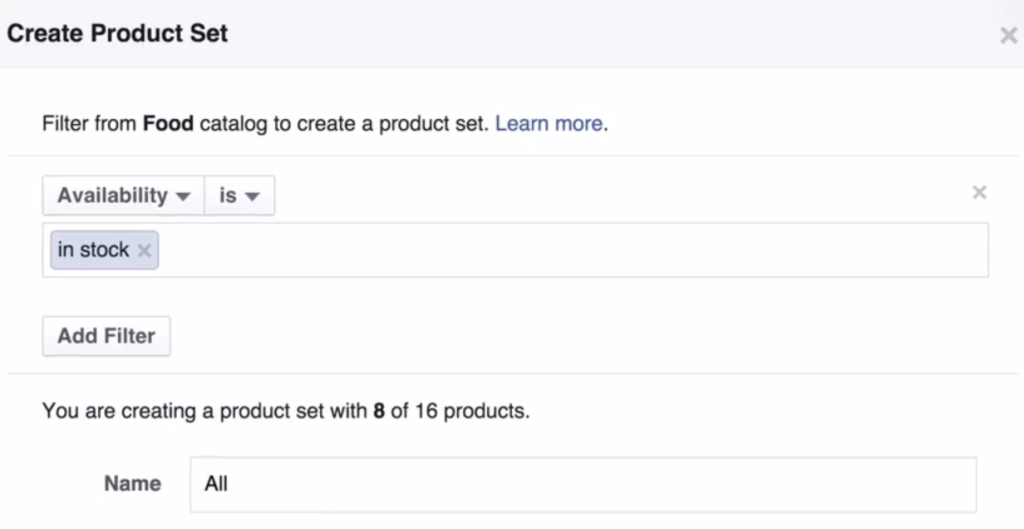Image resolution: width=1024 pixels, height=529 pixels.
Task: Click the empty dialog header bar area
Action: 600,33
